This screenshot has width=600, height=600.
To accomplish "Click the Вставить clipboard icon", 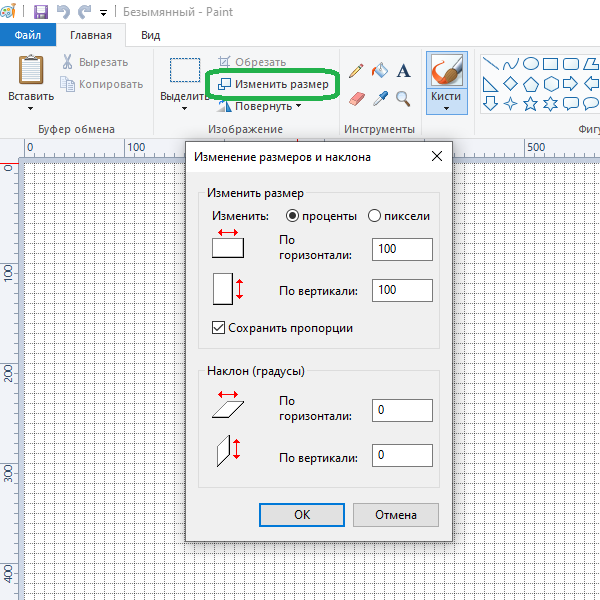I will (31, 69).
